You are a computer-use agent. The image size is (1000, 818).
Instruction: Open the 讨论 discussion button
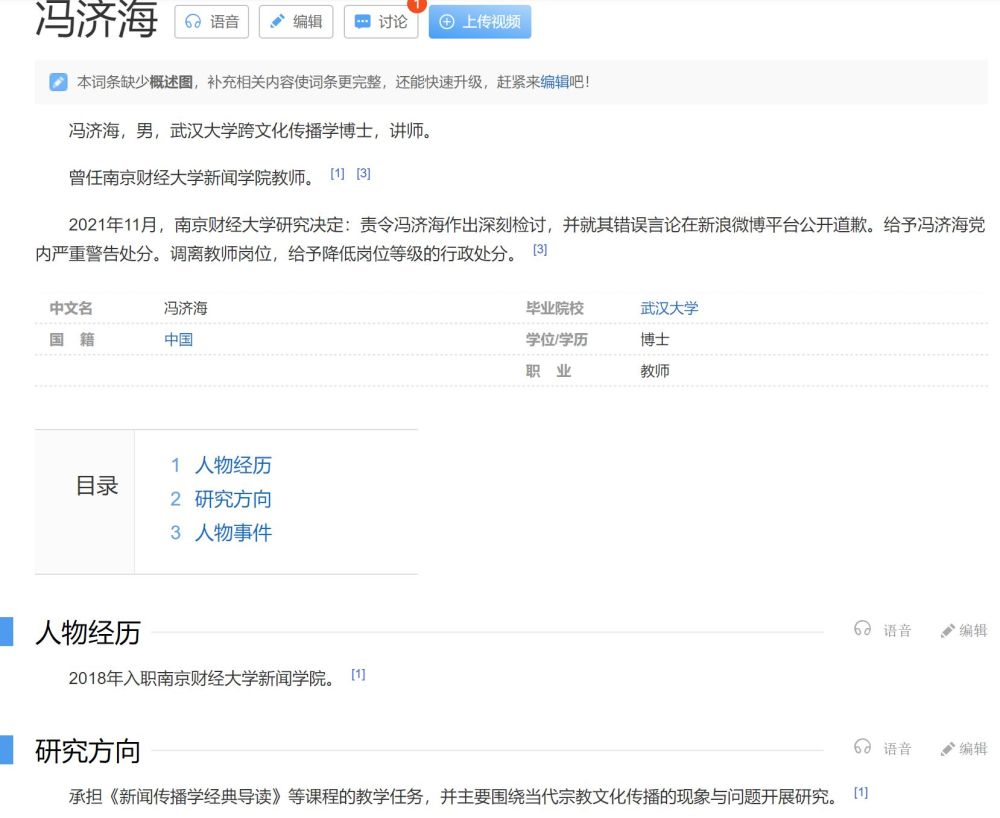point(381,22)
